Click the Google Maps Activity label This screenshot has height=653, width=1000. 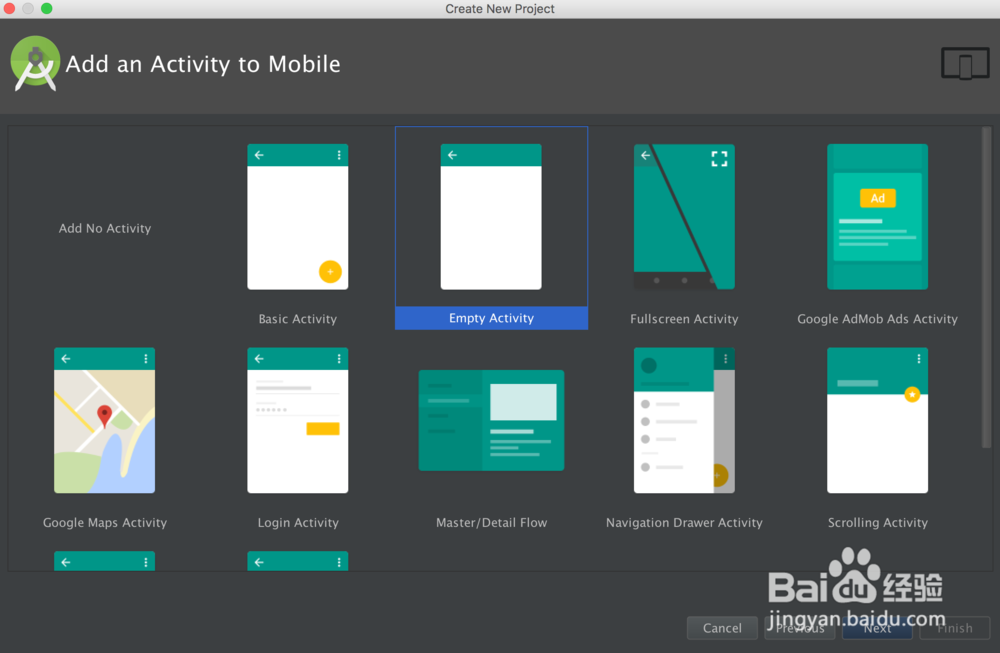105,522
